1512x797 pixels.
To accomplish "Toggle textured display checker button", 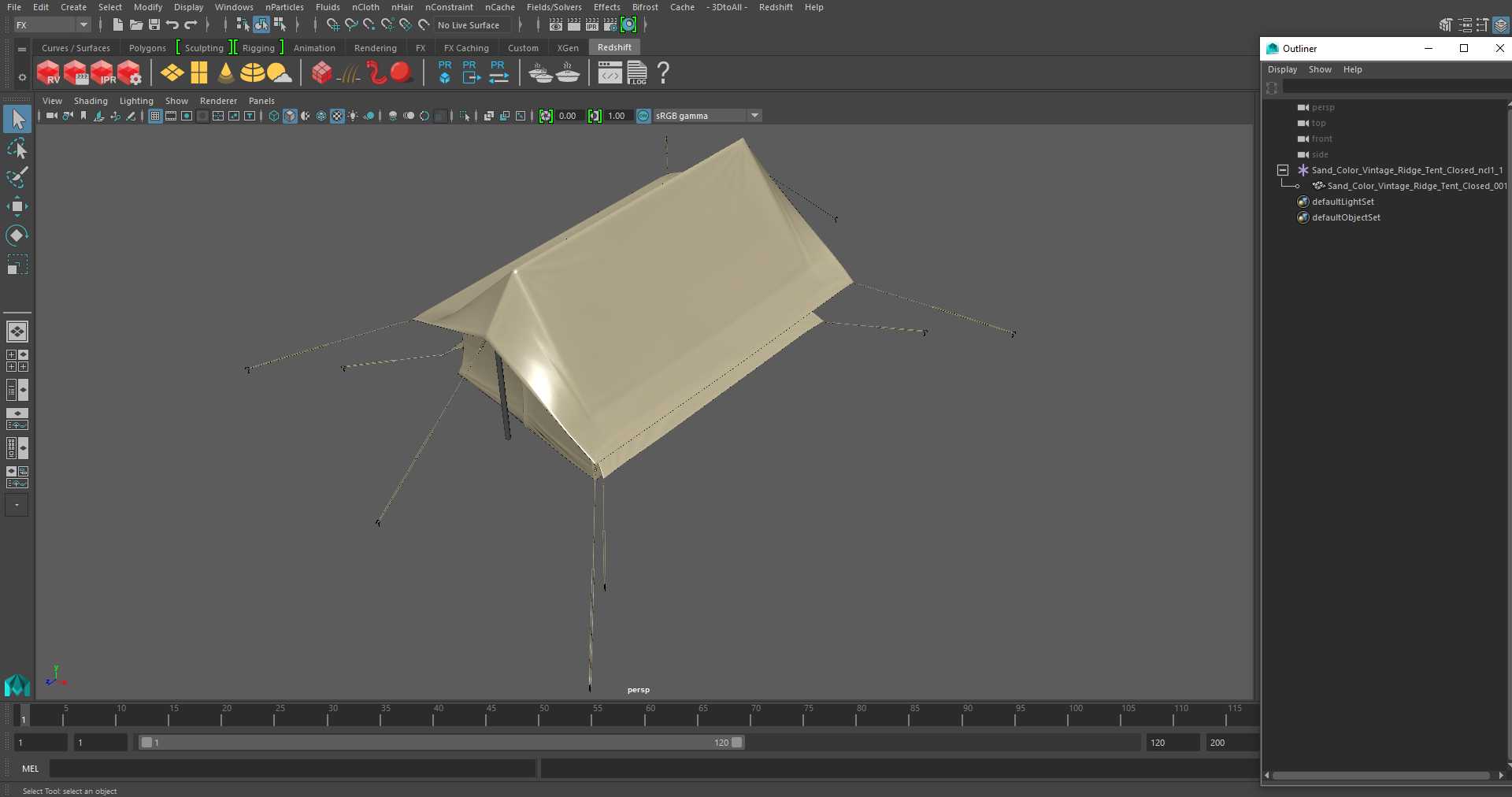I will [x=337, y=116].
